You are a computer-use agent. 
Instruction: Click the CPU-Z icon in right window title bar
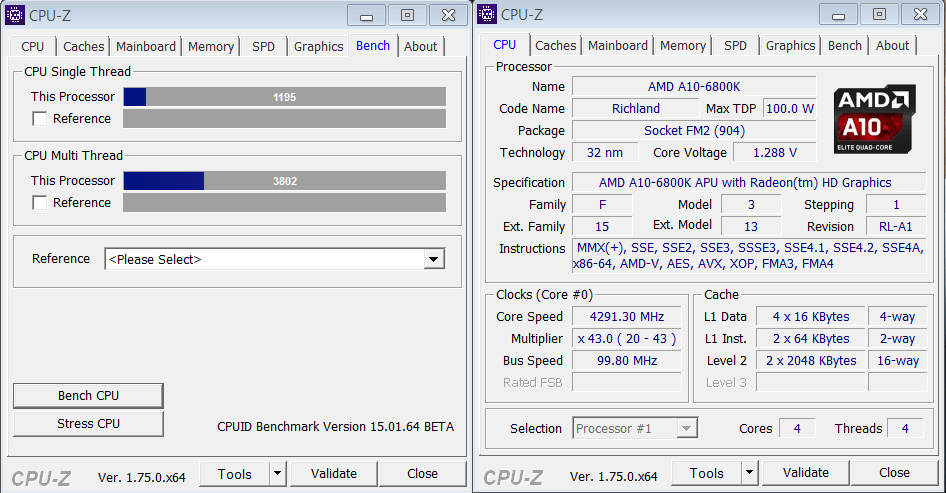click(x=487, y=15)
